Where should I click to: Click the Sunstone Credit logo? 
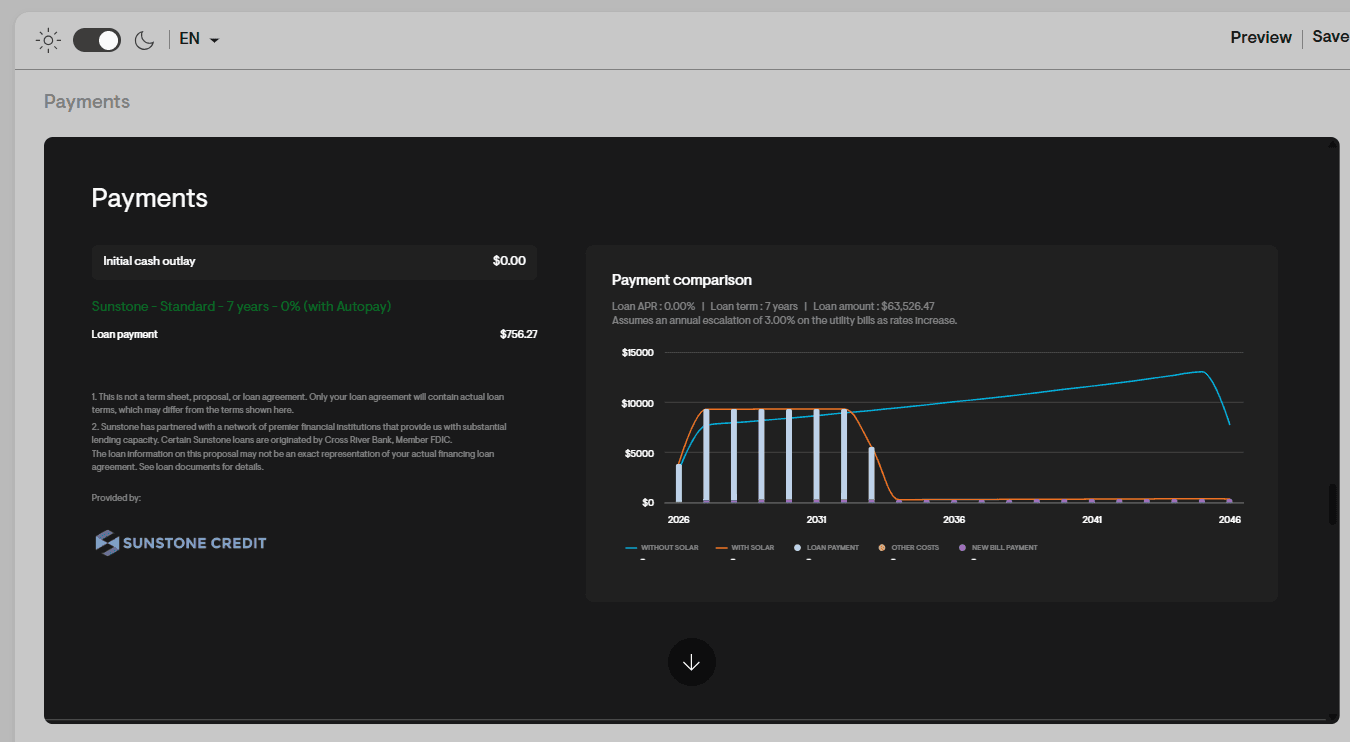pyautogui.click(x=181, y=543)
